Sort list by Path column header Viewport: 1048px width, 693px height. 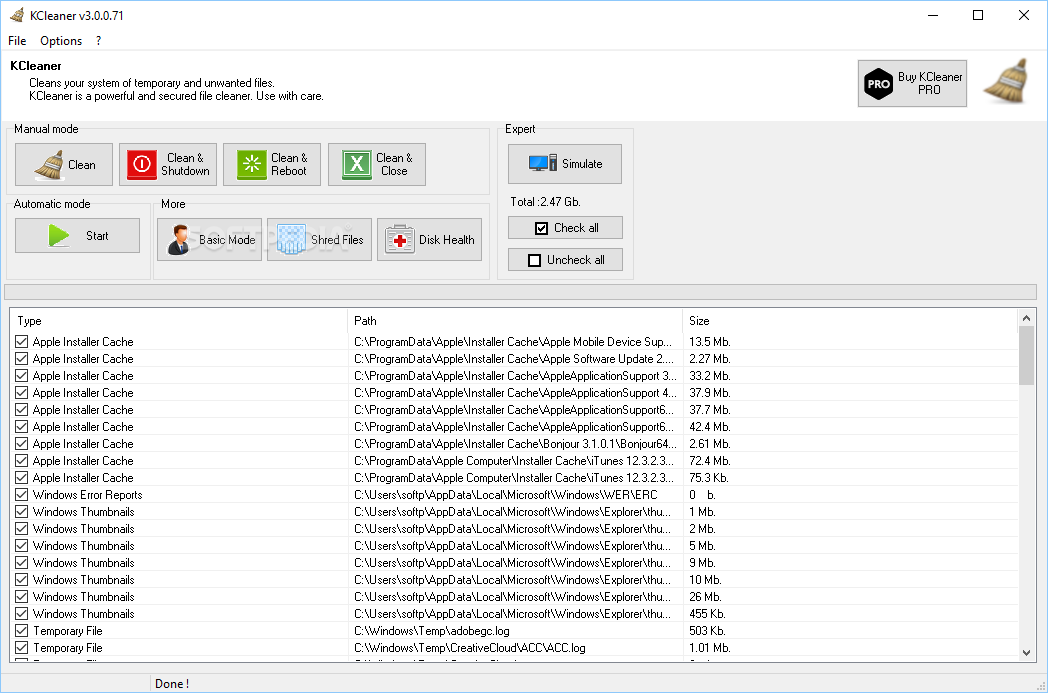[x=515, y=321]
